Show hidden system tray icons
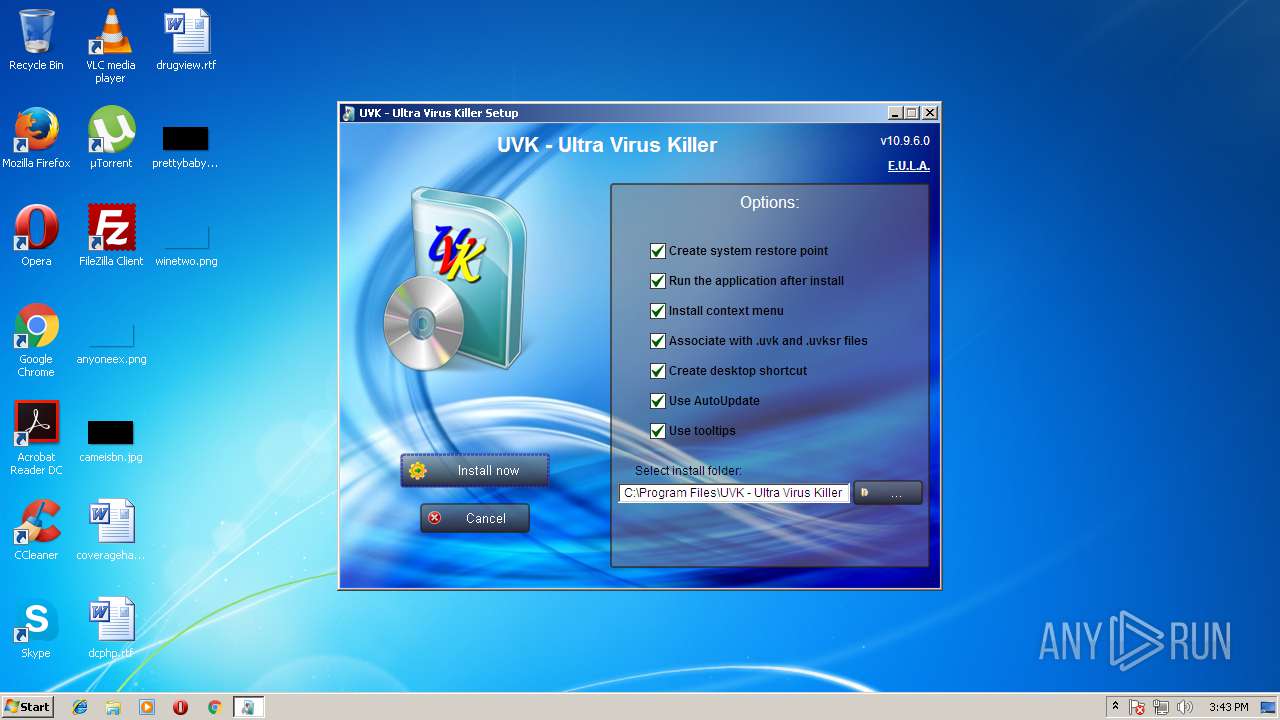 click(x=1115, y=707)
